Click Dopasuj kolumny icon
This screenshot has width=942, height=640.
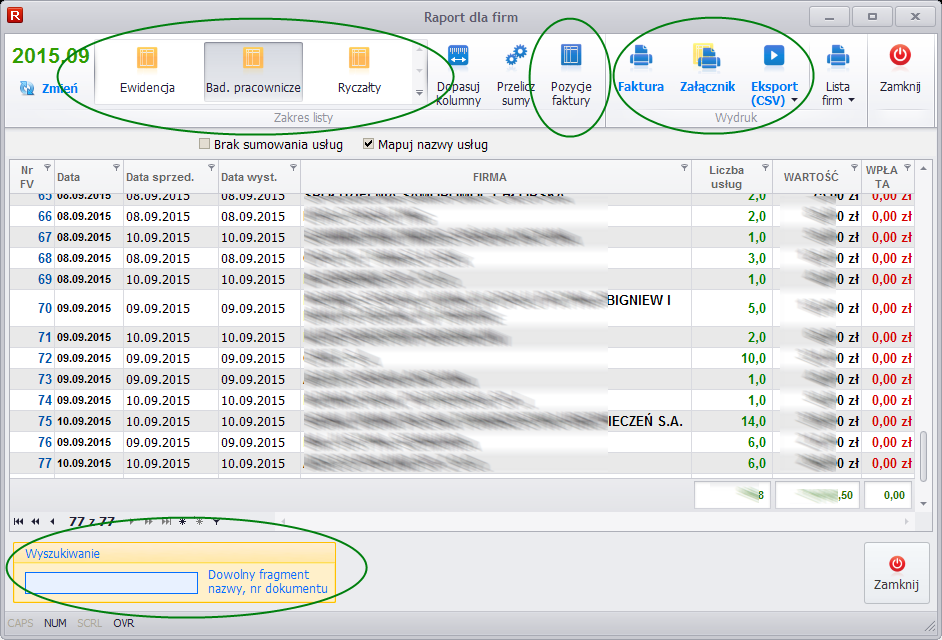[x=458, y=56]
